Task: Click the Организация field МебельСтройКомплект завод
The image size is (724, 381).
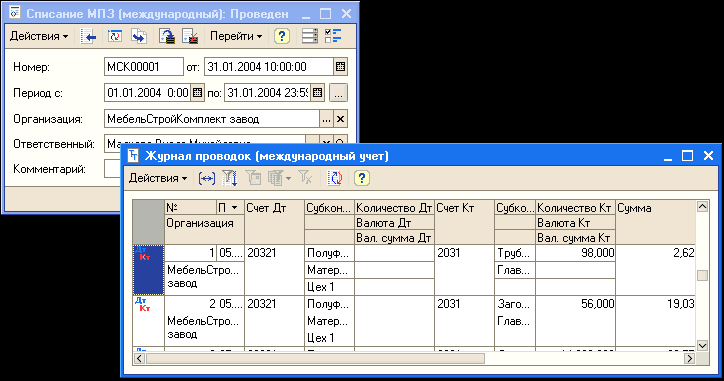Action: 211,119
